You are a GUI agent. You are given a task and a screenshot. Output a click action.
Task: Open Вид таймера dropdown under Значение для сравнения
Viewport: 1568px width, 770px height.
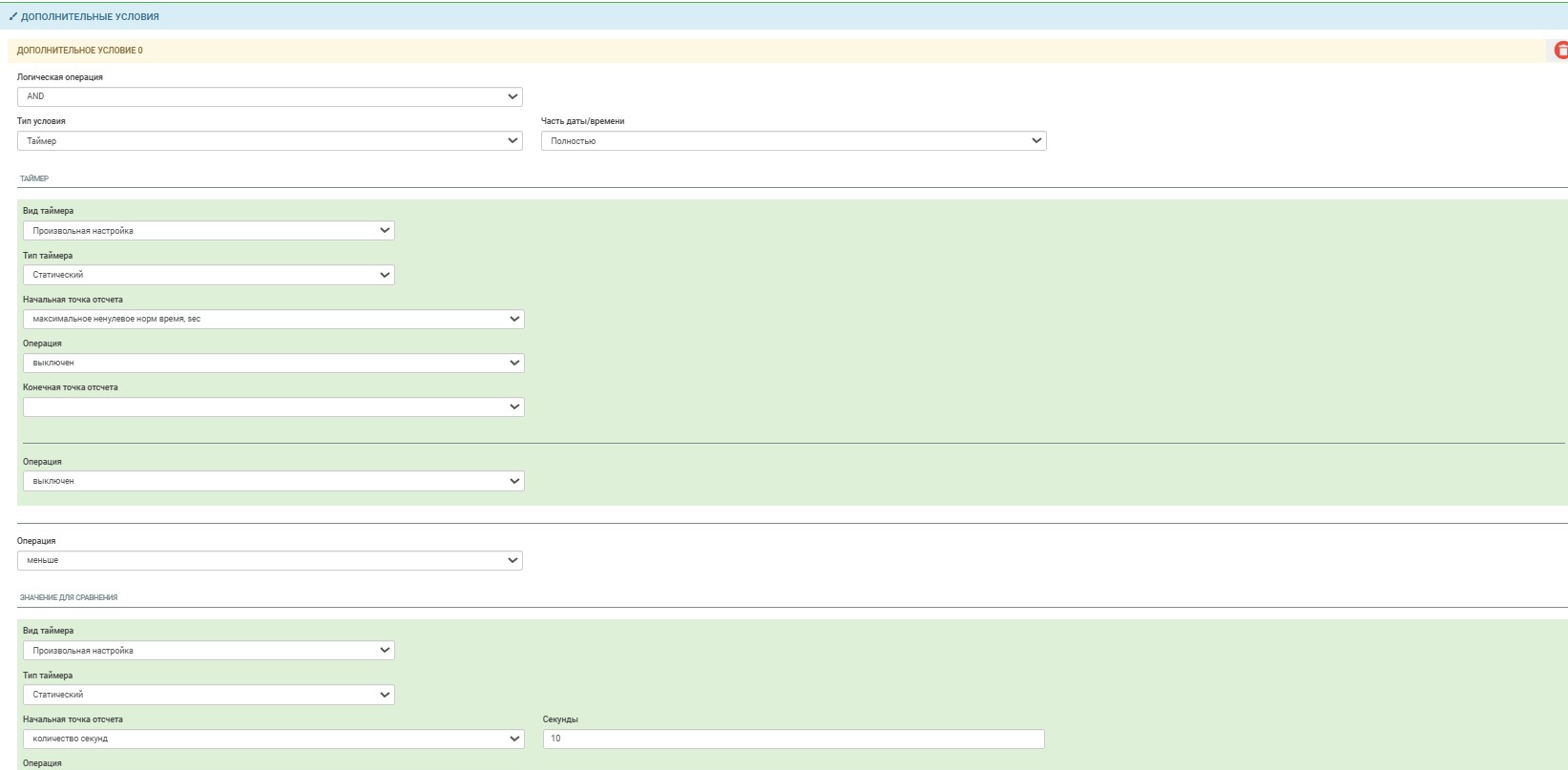coord(208,651)
